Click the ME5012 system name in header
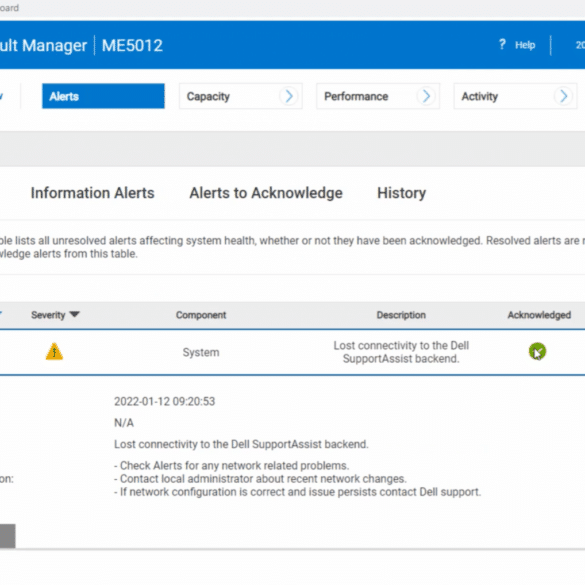This screenshot has width=585, height=585. coord(132,46)
